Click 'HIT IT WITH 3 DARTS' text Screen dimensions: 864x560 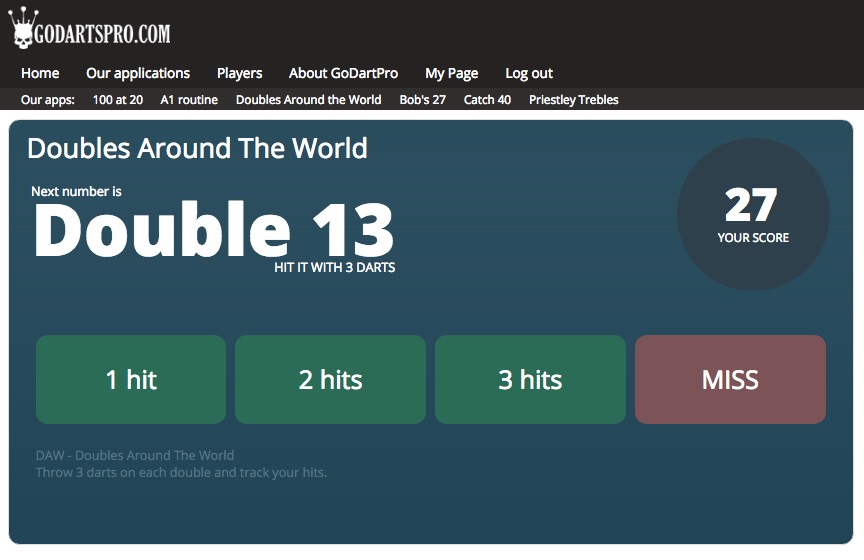334,267
